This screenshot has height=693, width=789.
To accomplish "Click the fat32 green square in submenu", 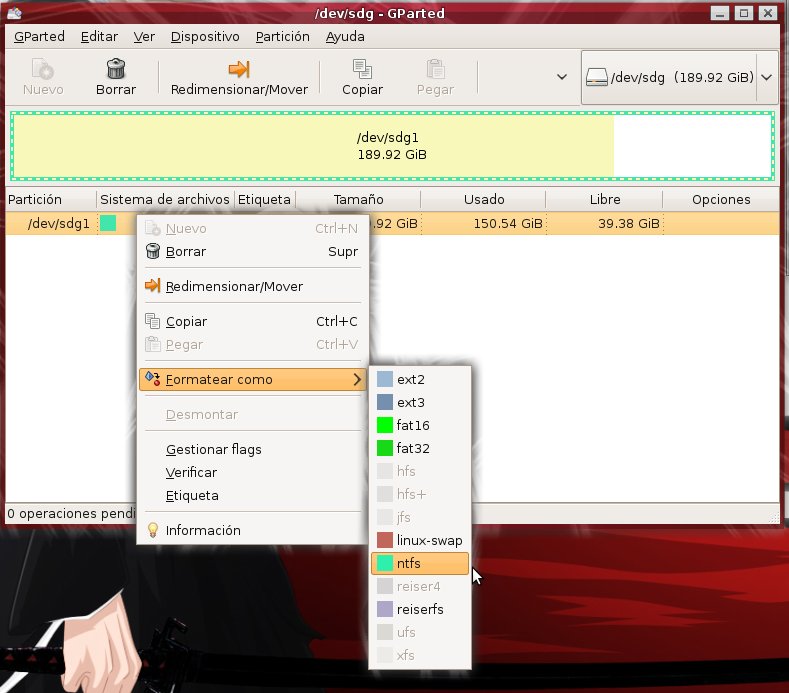I will click(x=385, y=448).
